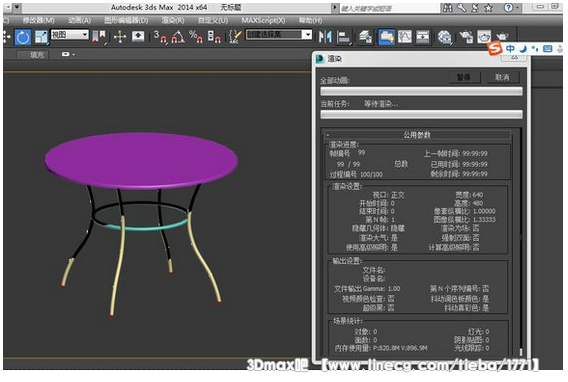Click Sogou input method S logo

[x=495, y=48]
